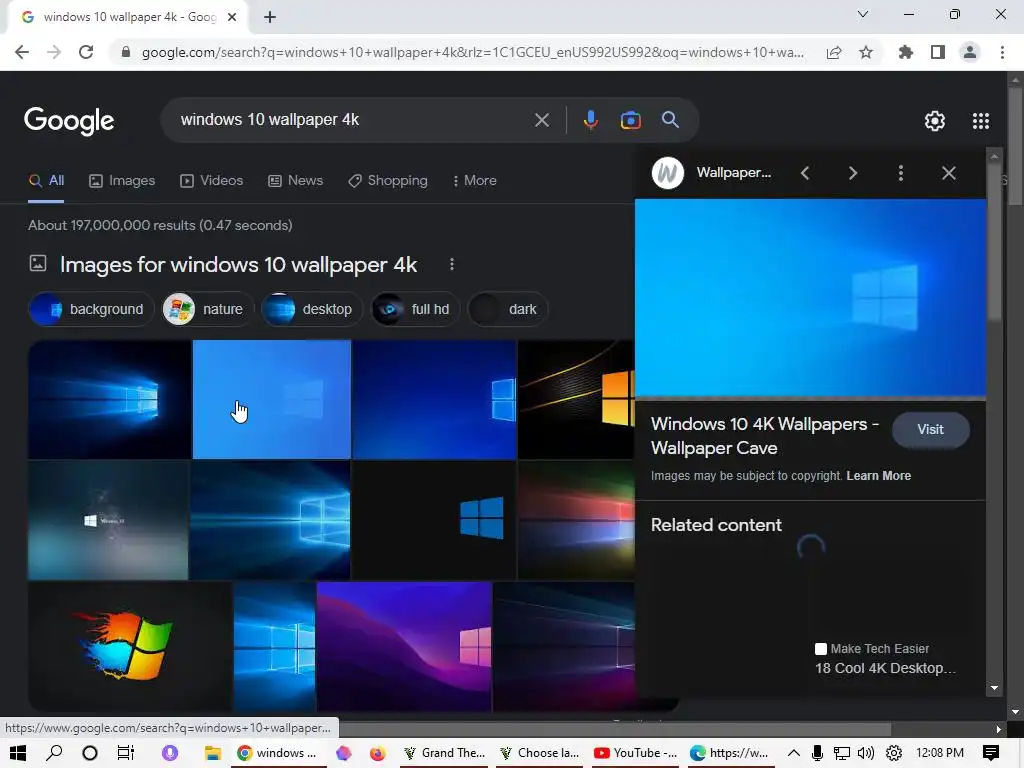The width and height of the screenshot is (1024, 768).
Task: Filter images by nature chip
Action: (x=207, y=310)
